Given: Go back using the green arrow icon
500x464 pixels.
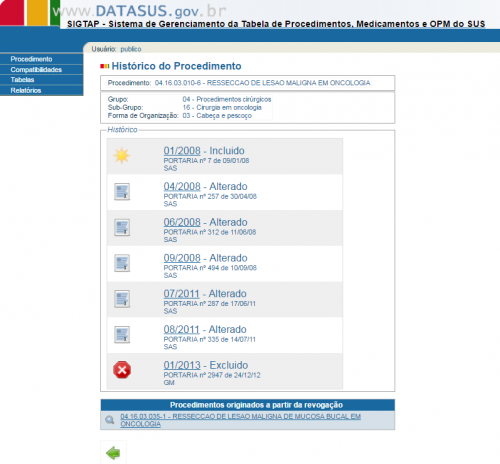Looking at the screenshot, I should 113,453.
